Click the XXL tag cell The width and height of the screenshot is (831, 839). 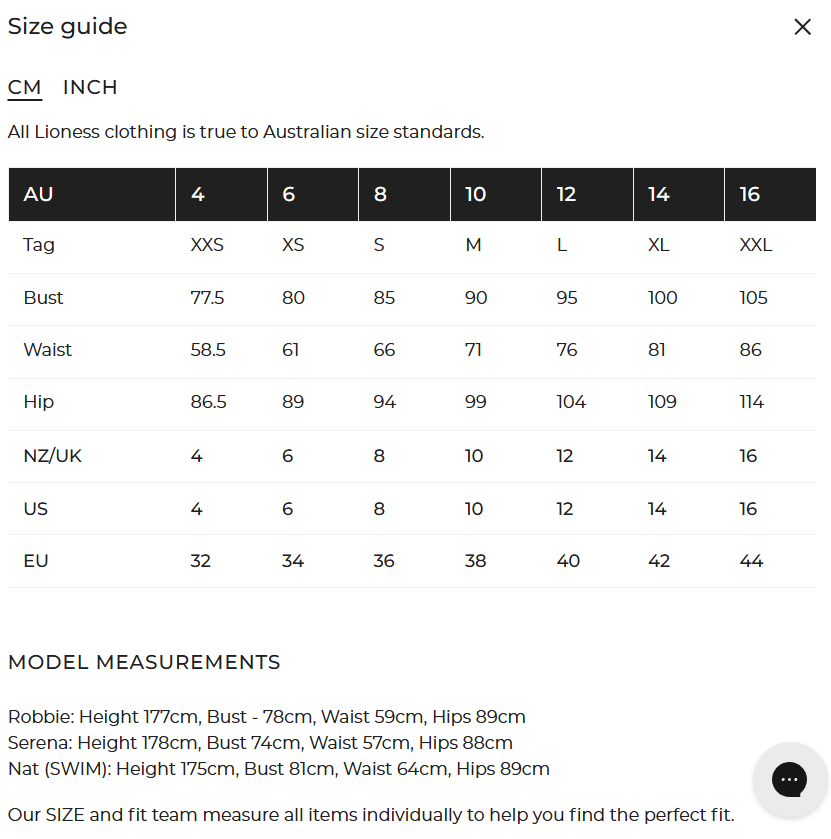click(755, 245)
